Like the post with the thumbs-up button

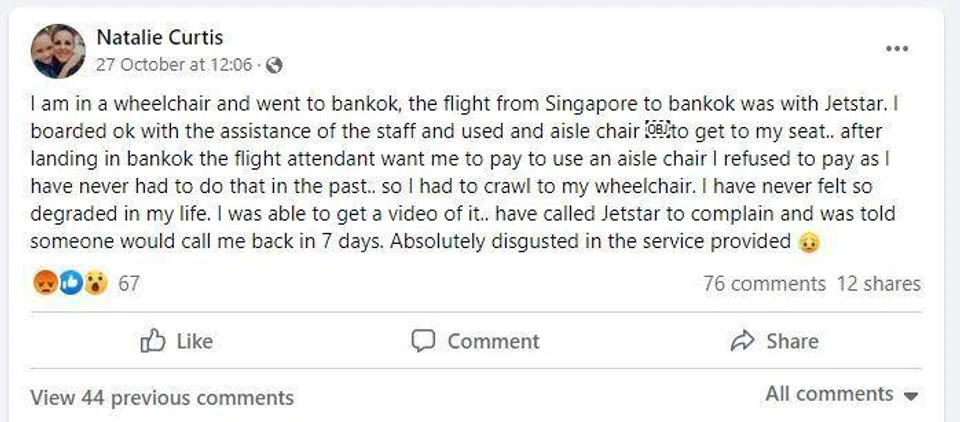click(x=177, y=341)
